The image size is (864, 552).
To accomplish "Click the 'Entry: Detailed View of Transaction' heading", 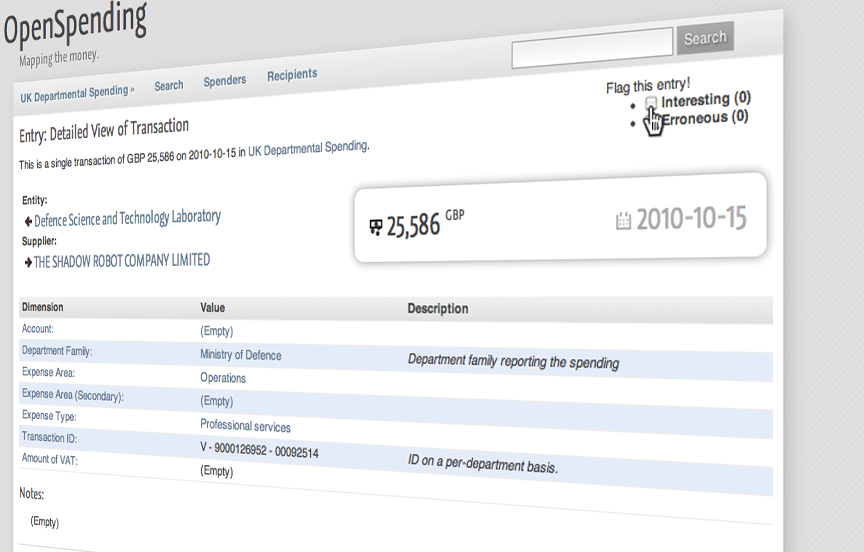I will point(104,130).
